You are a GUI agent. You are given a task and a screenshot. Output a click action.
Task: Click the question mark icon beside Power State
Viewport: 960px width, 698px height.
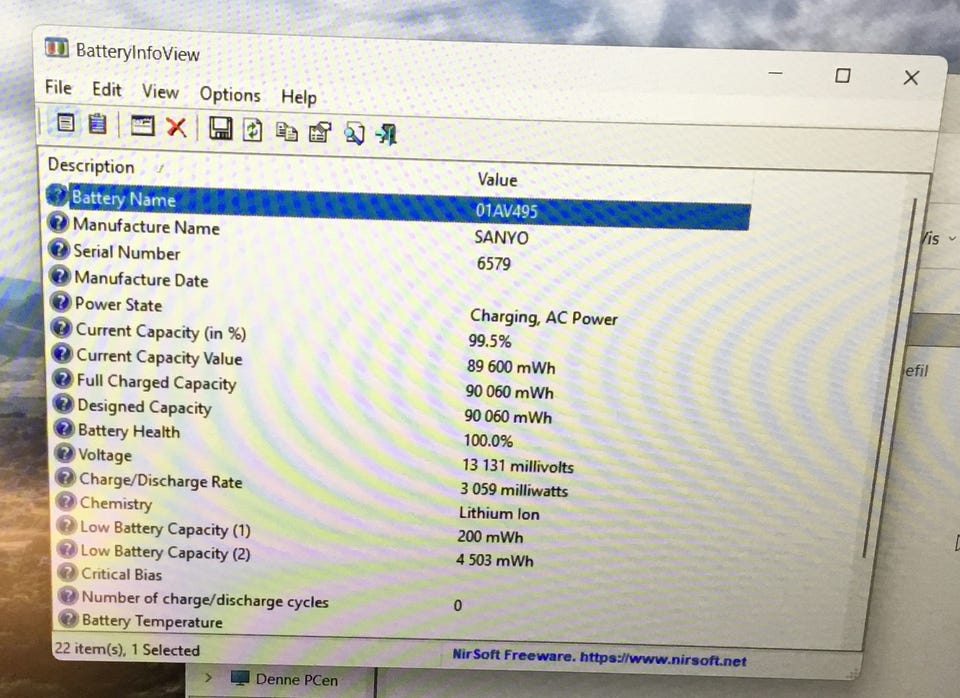pyautogui.click(x=61, y=302)
